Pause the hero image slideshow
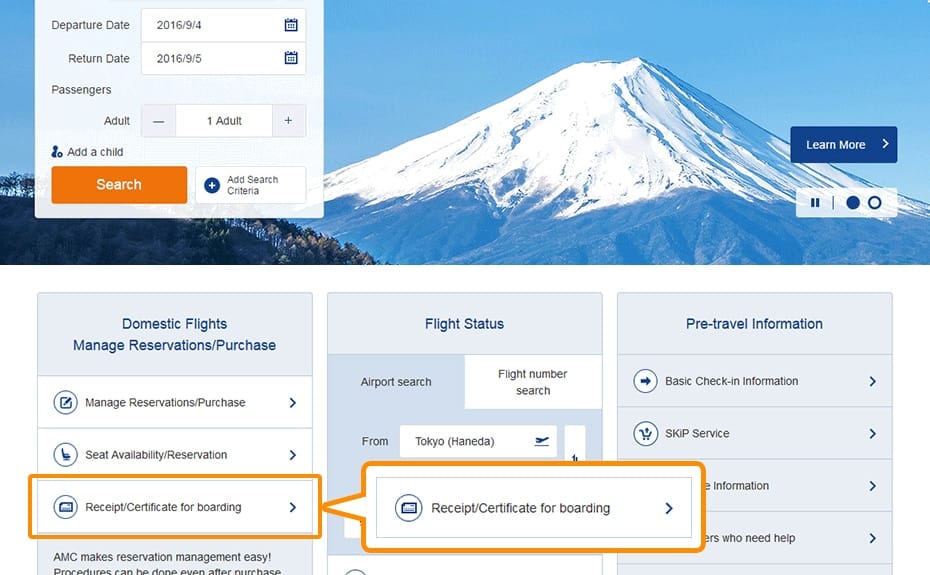930x575 pixels. (x=815, y=203)
